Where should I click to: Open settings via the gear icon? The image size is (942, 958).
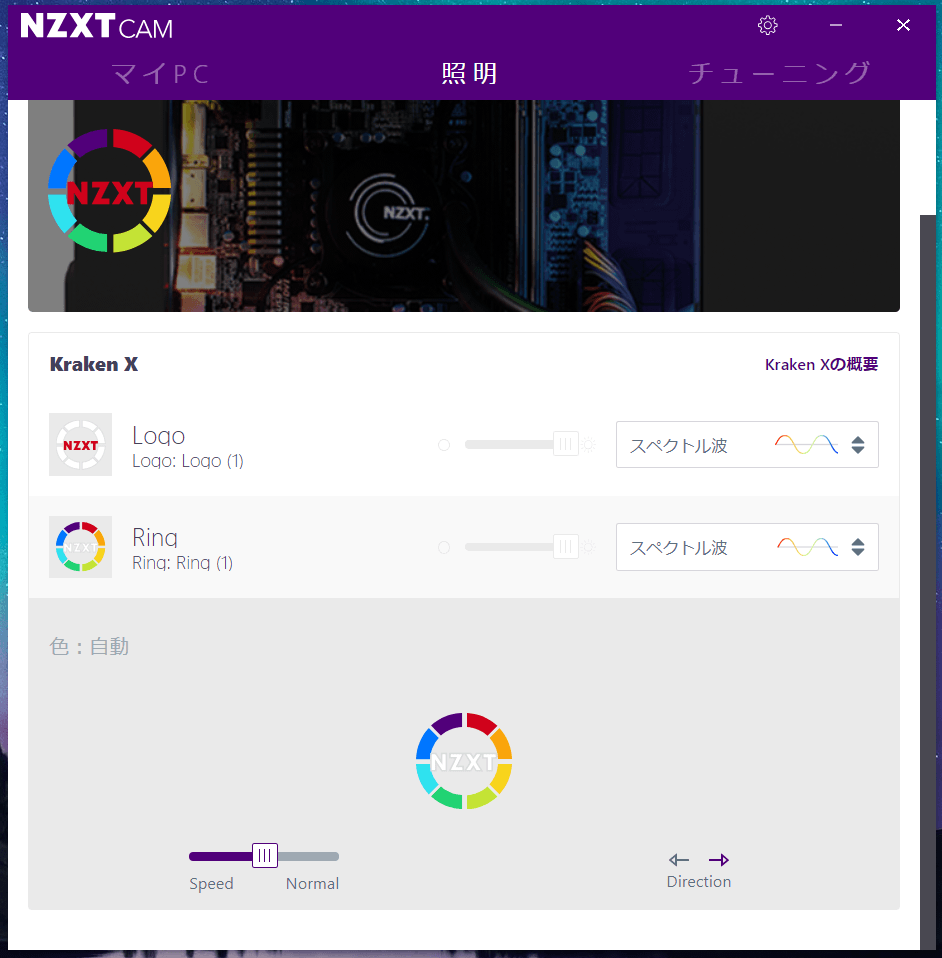[767, 25]
